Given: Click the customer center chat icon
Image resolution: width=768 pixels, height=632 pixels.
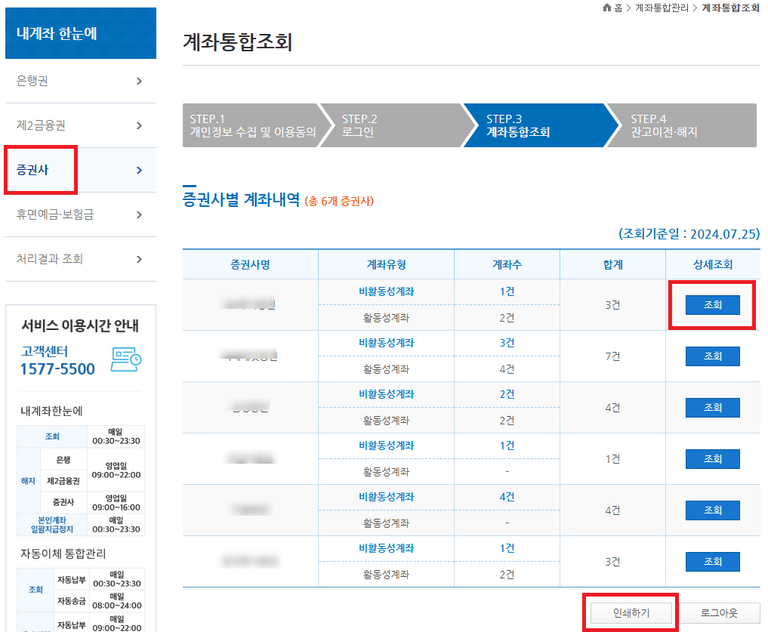Looking at the screenshot, I should [126, 359].
